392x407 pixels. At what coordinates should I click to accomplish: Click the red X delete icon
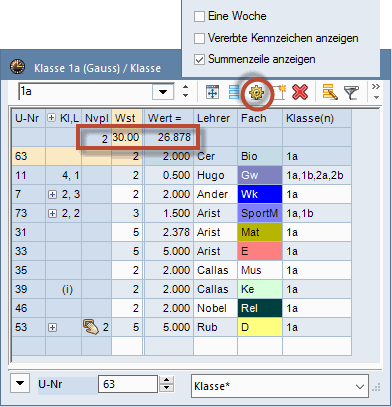(300, 92)
